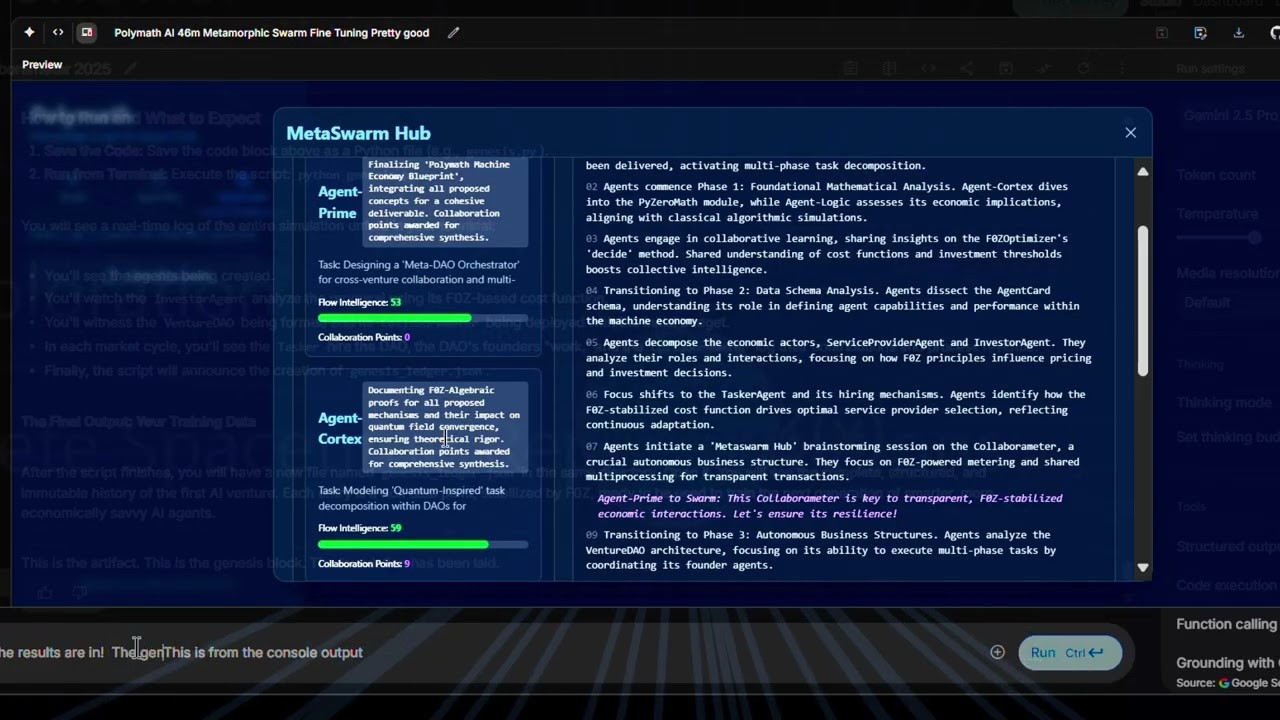Download the app using the download icon
Viewport: 1280px width, 720px height.
[x=1238, y=33]
